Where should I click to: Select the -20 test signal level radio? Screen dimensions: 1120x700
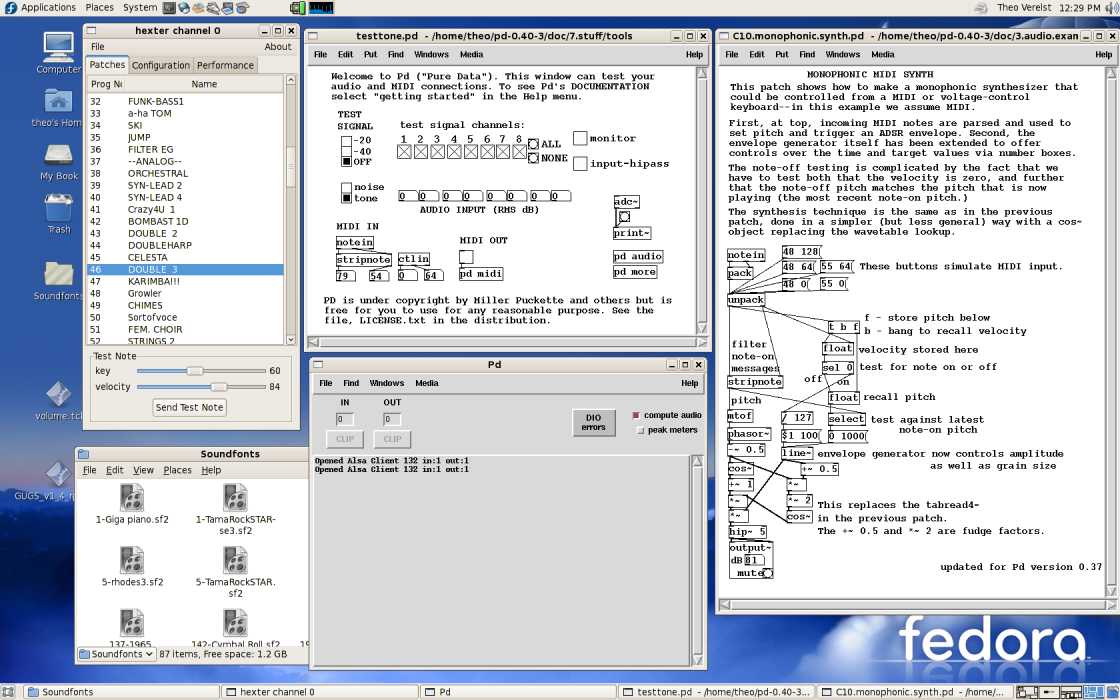pos(346,141)
